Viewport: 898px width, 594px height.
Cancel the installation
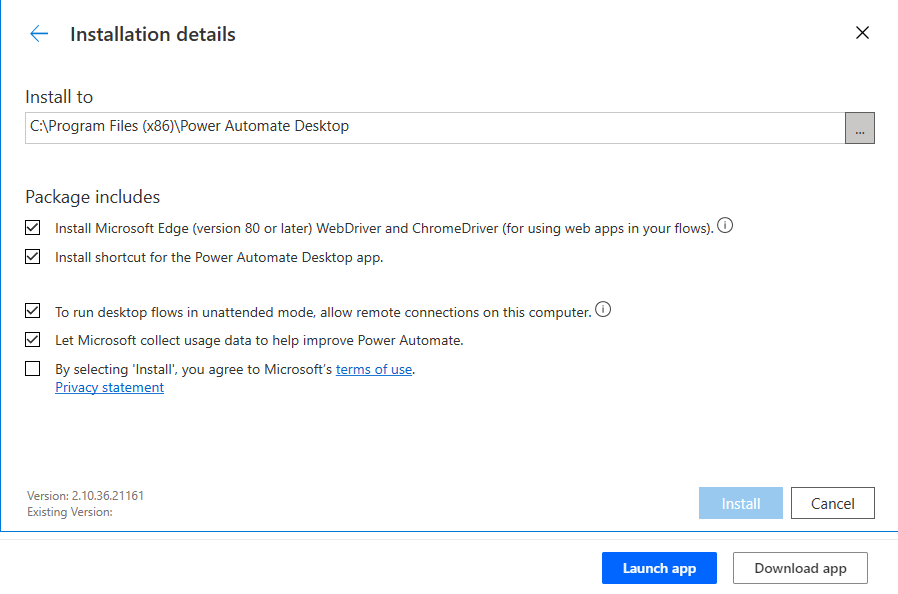[833, 503]
